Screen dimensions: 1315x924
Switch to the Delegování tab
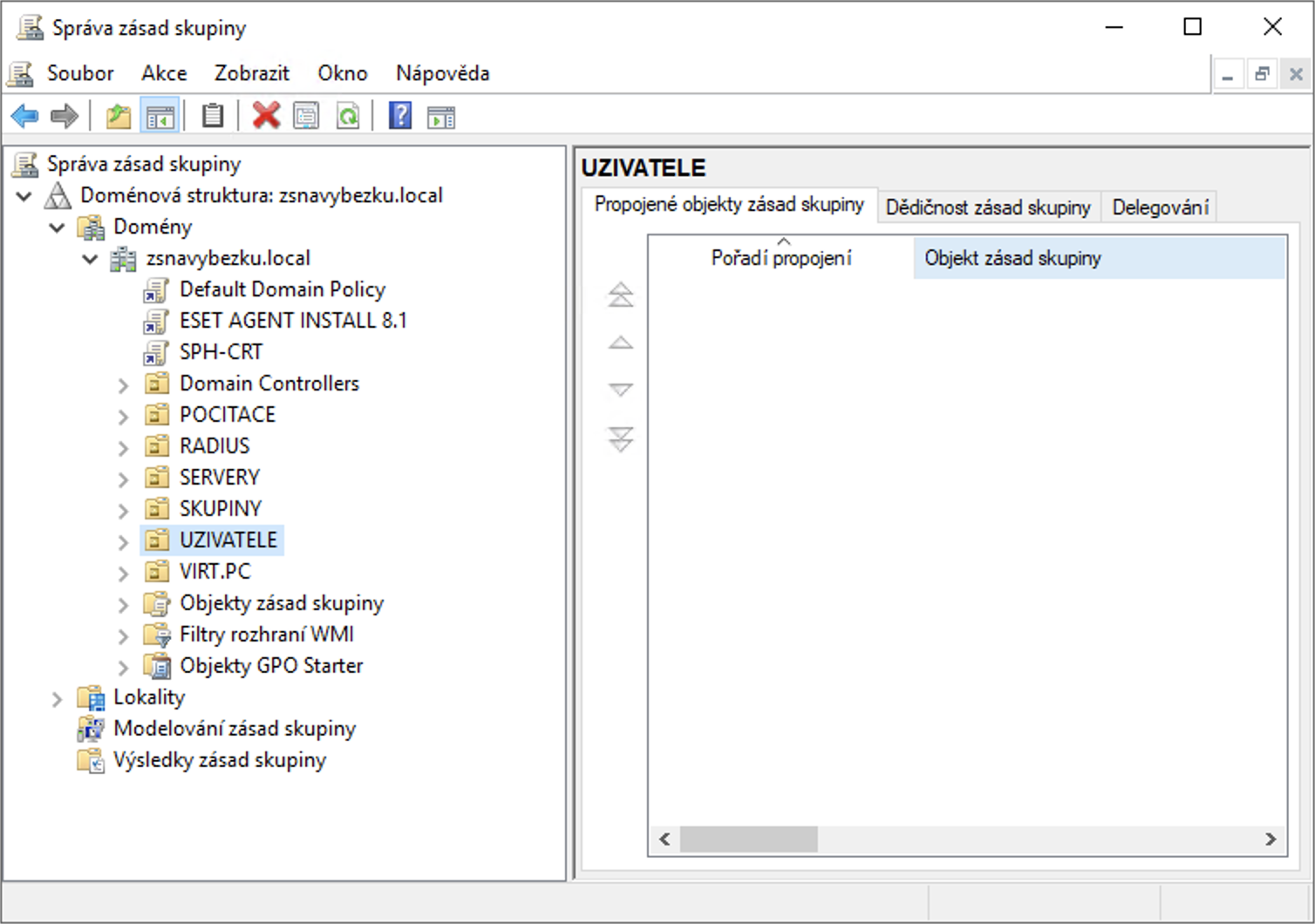[1160, 207]
